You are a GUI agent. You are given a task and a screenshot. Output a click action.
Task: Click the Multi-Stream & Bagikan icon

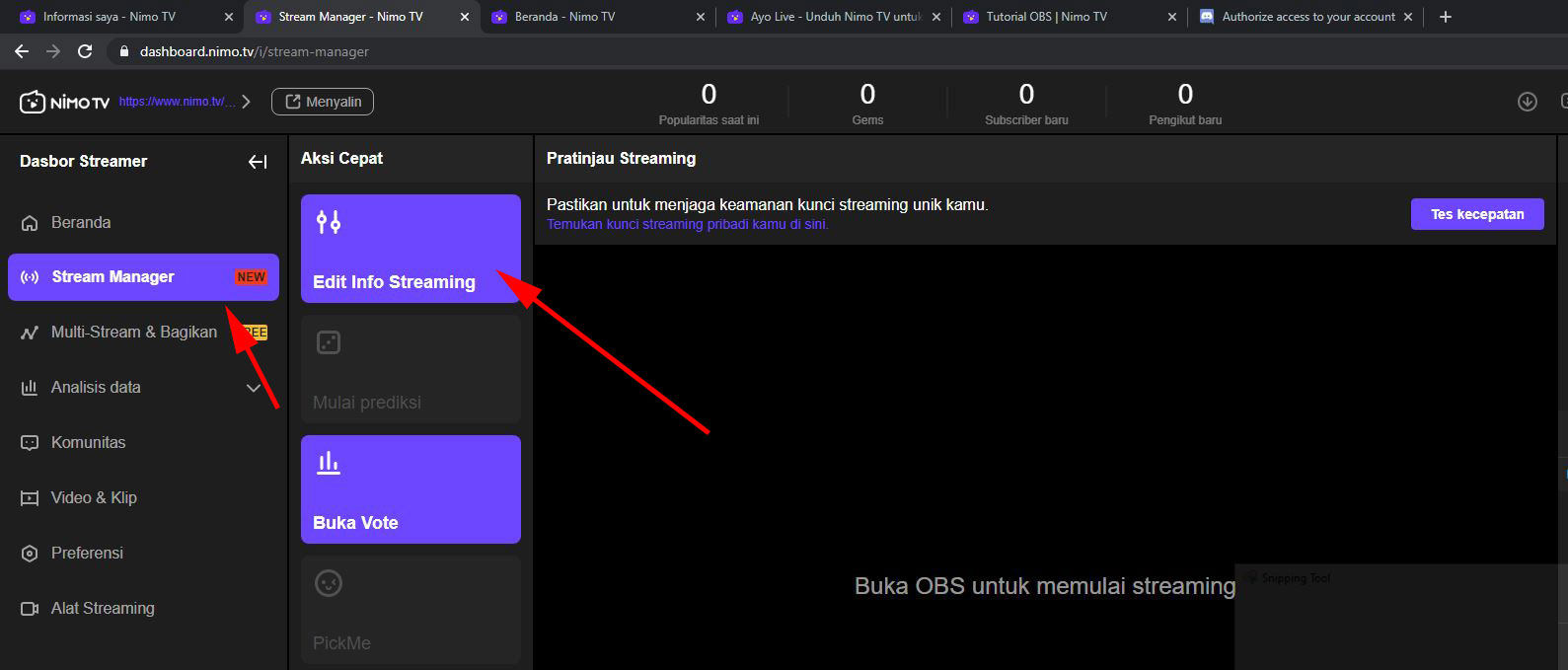30,333
